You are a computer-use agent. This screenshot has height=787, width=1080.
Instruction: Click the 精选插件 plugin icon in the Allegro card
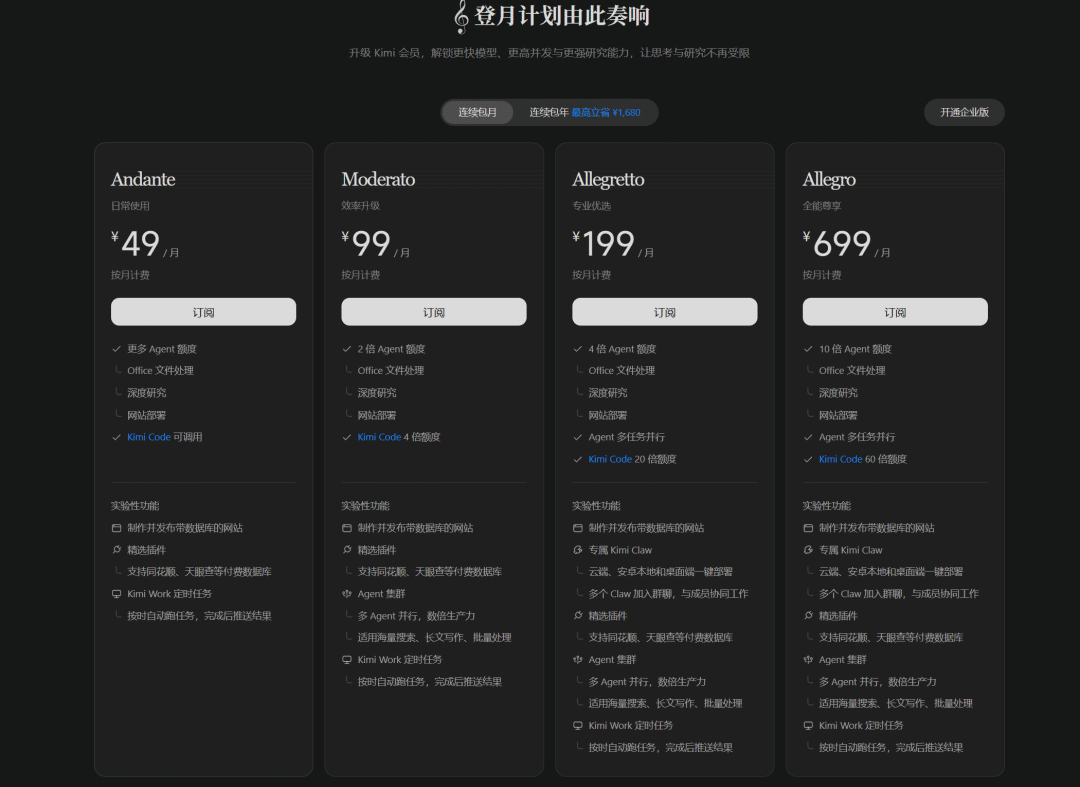(x=808, y=616)
